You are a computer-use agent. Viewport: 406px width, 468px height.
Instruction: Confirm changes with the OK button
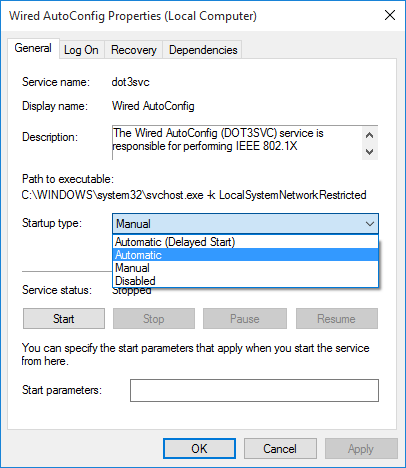(199, 449)
